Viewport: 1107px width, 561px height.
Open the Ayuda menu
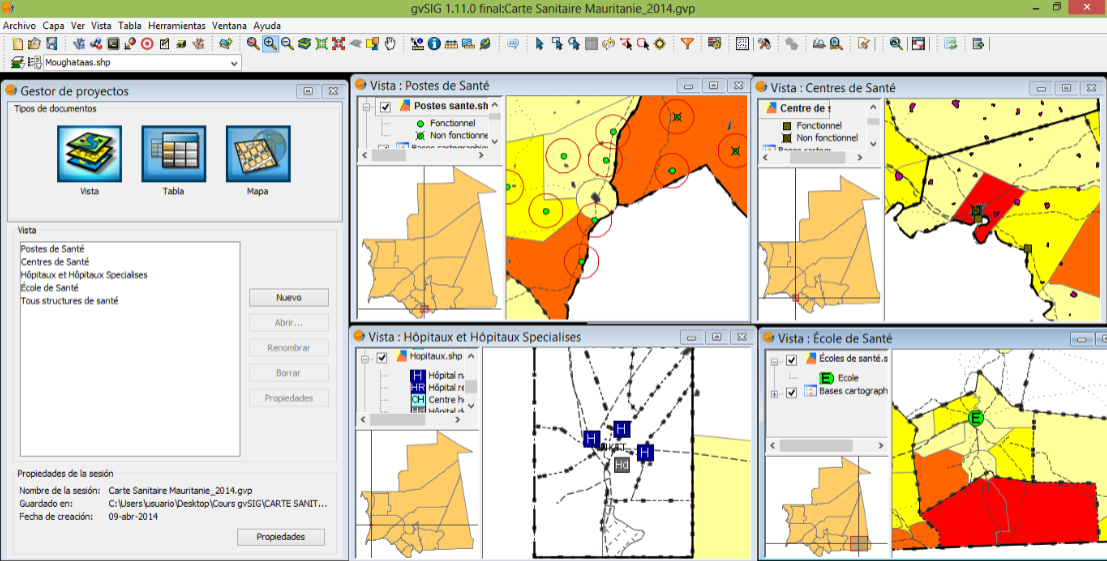coord(267,25)
